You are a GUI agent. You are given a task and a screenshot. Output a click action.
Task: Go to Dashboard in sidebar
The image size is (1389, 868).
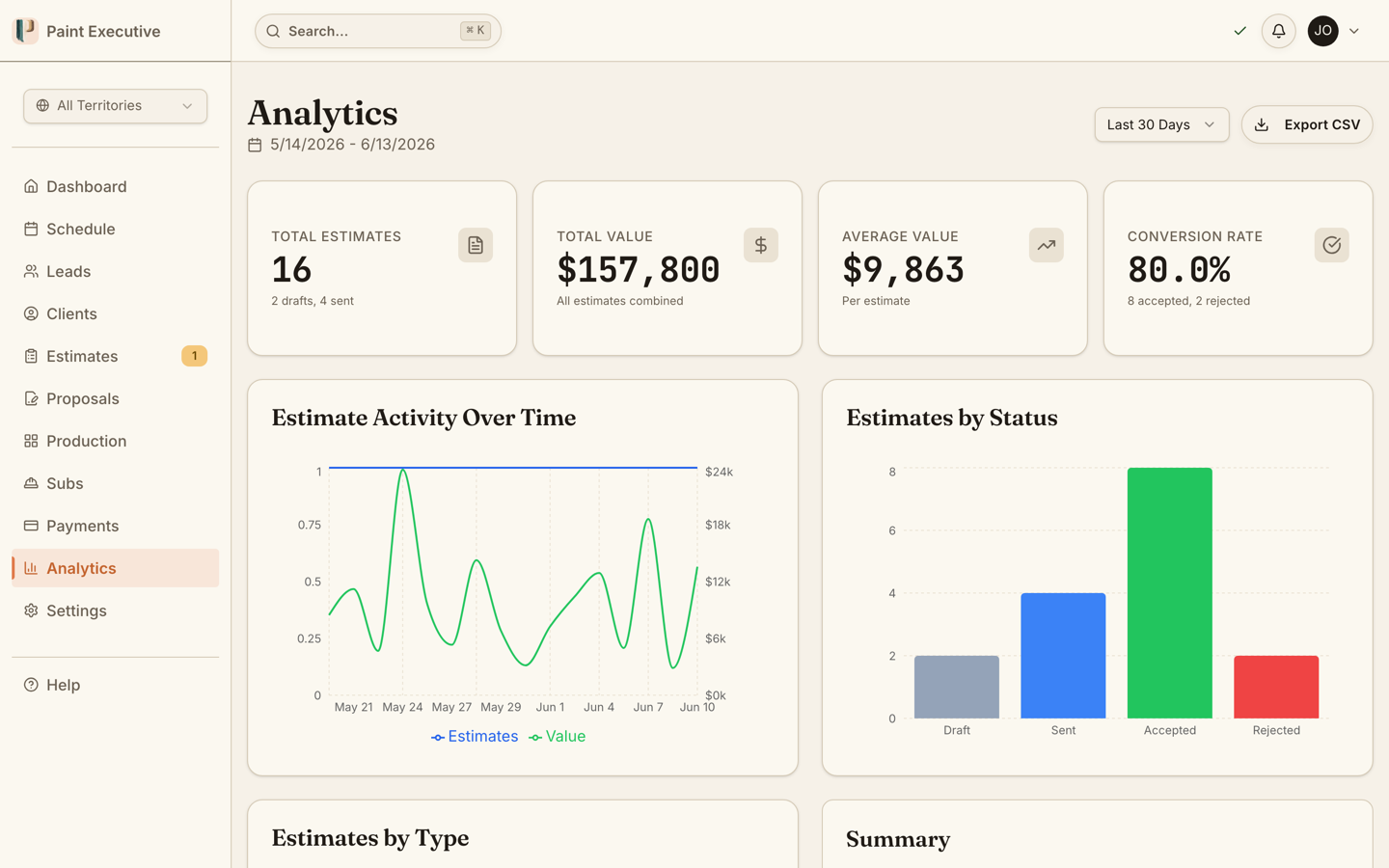click(x=115, y=186)
